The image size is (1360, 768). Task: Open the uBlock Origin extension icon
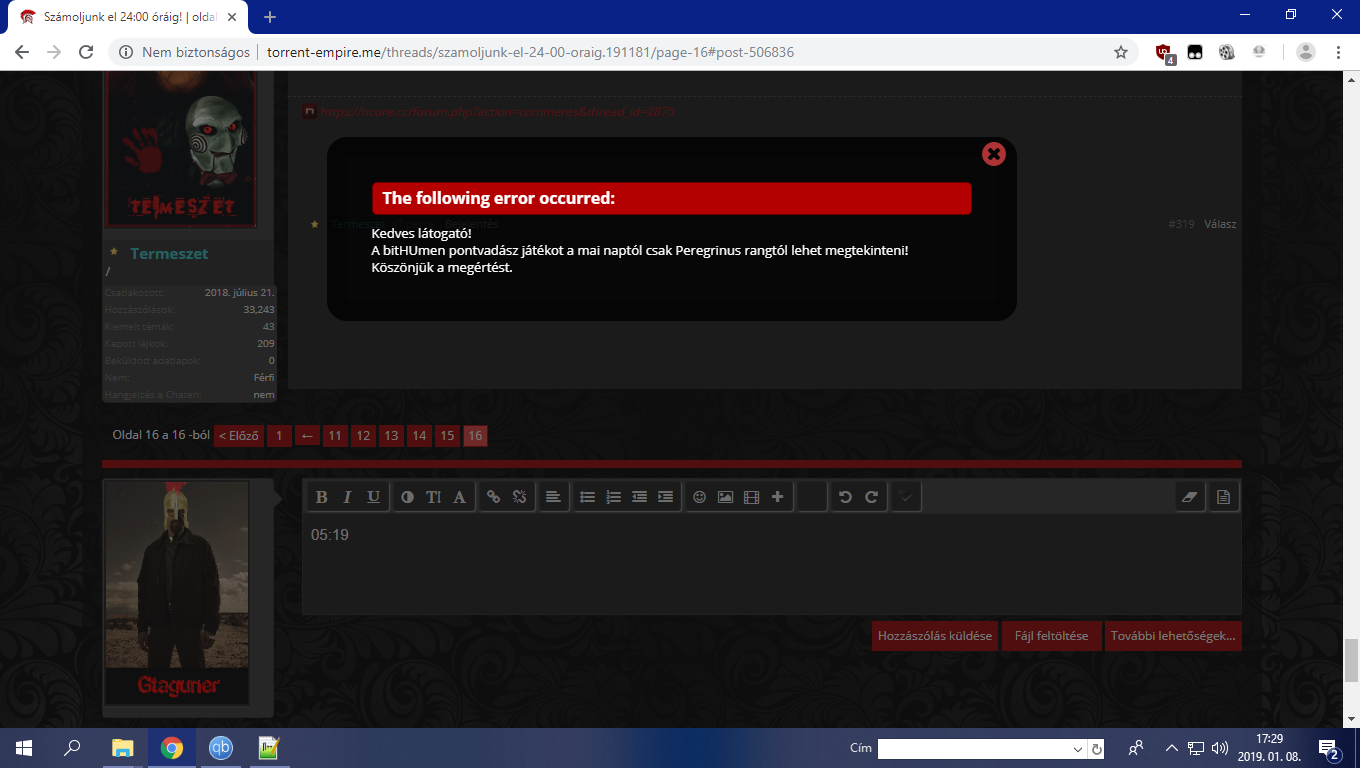1164,53
